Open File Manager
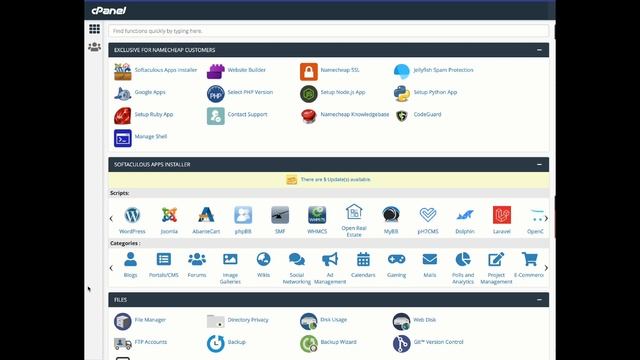This screenshot has width=640, height=360. (x=140, y=321)
